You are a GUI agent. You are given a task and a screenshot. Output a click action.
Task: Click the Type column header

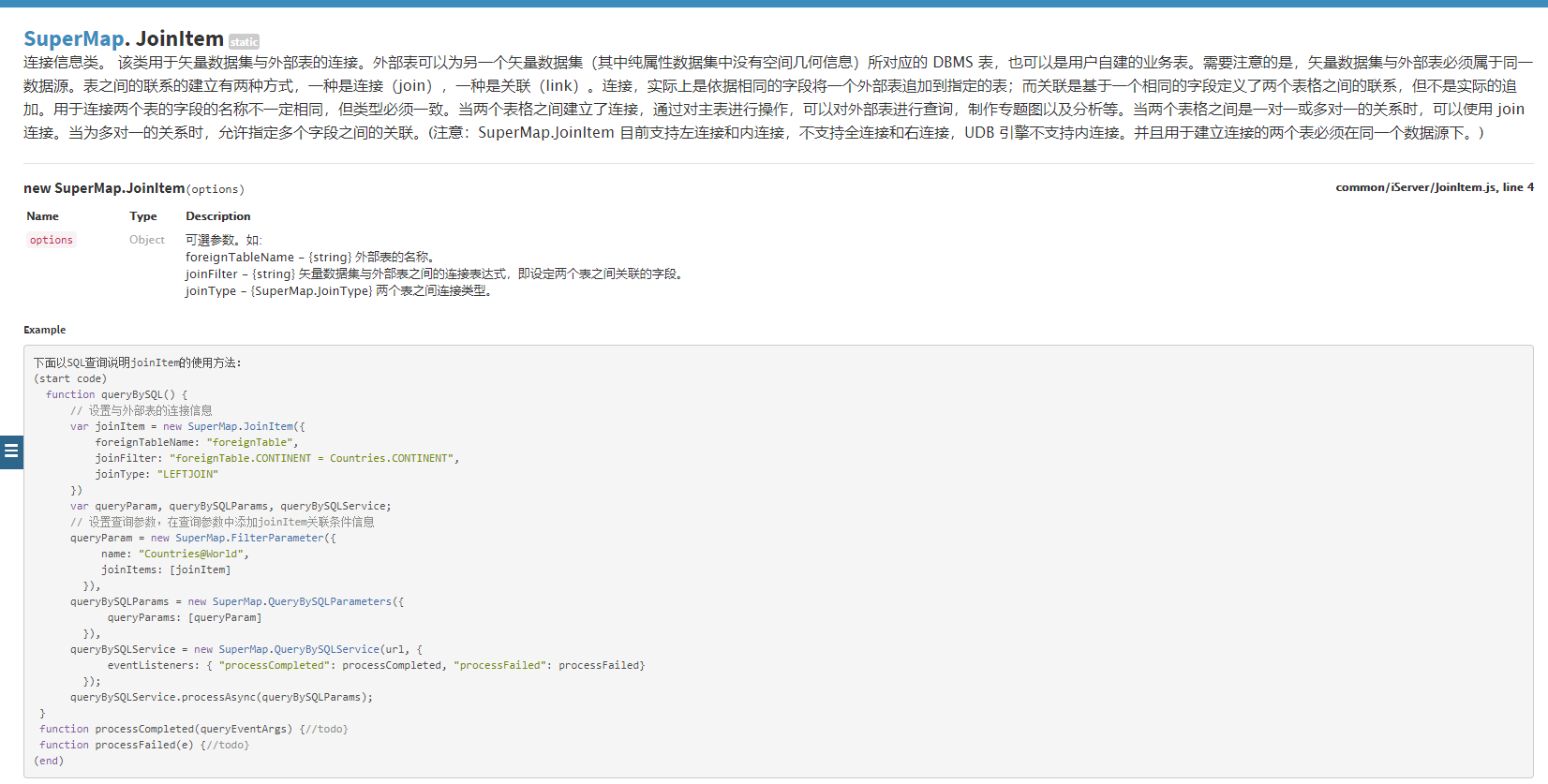click(143, 216)
